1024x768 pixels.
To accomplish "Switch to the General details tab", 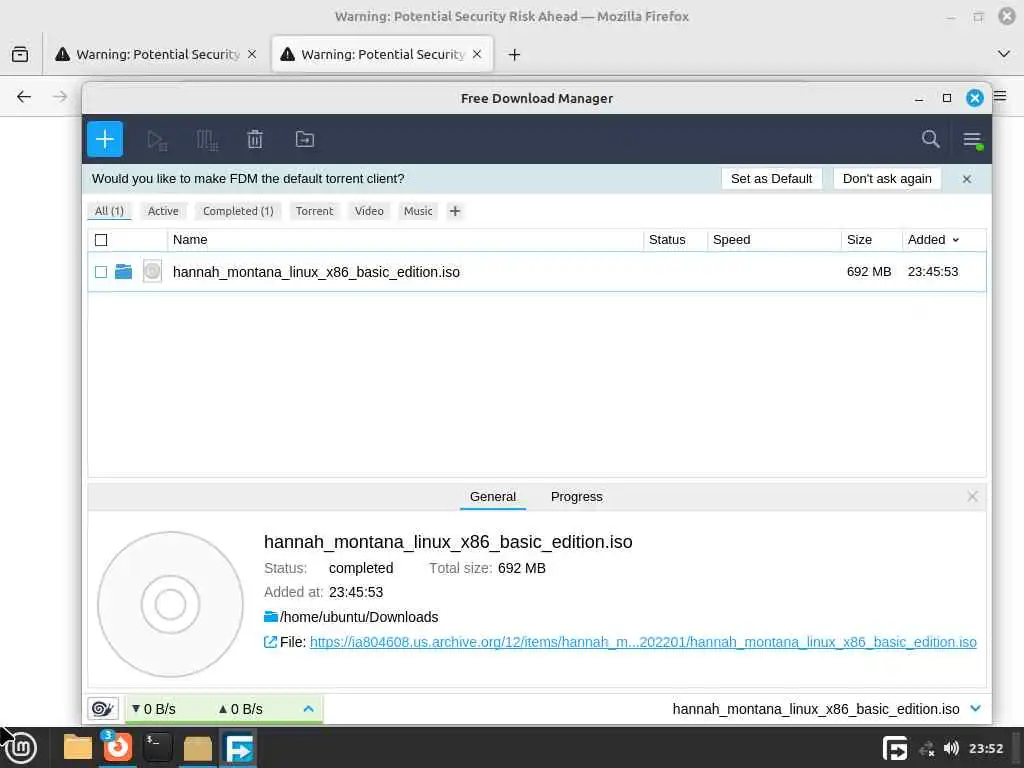I will 492,497.
